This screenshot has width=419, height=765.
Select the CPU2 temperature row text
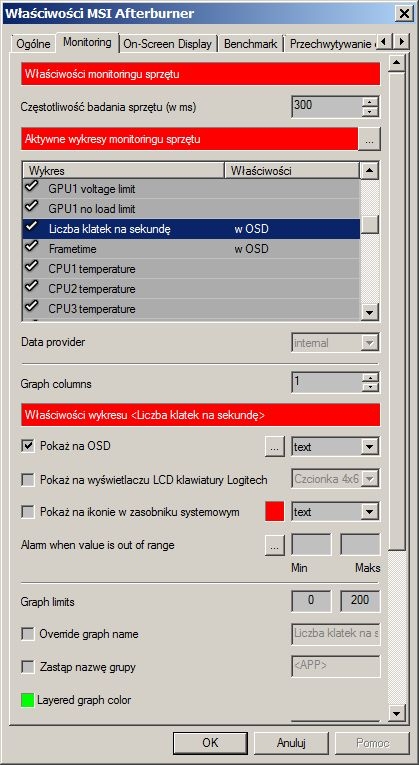pos(92,289)
